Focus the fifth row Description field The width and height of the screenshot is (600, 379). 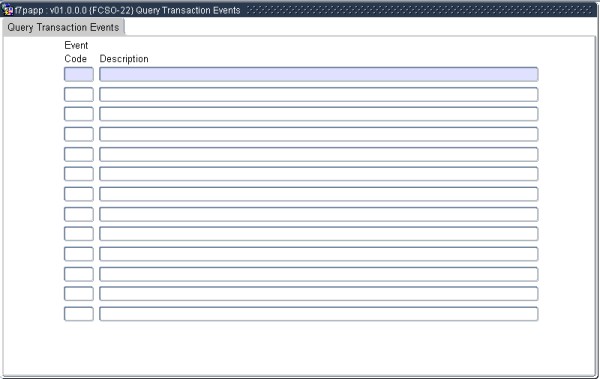(319, 154)
